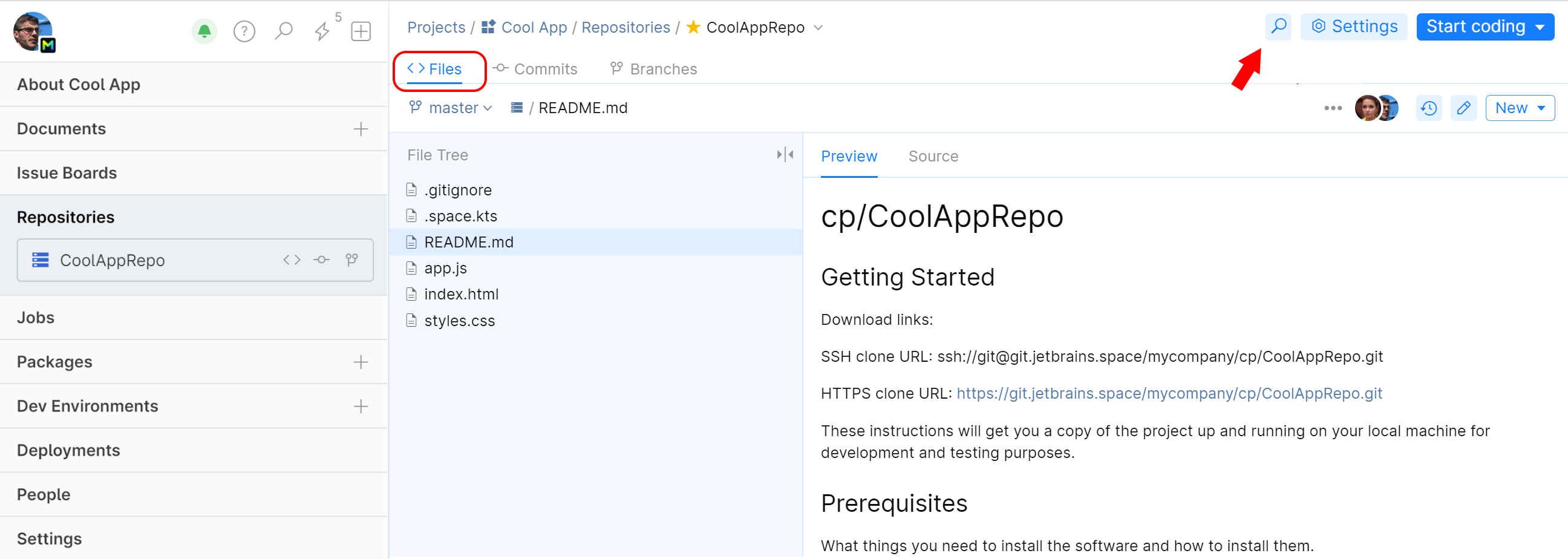The image size is (1568, 559).
Task: Open the help question mark icon
Action: (x=244, y=31)
